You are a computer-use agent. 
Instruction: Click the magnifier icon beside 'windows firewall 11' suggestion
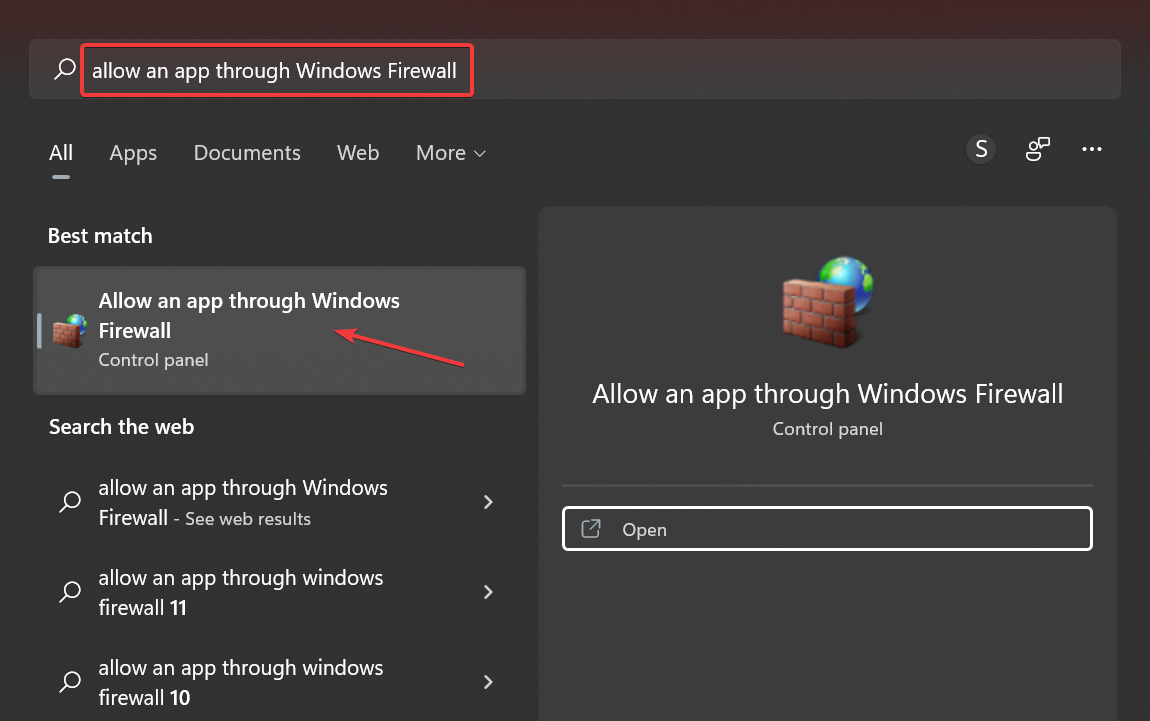point(69,592)
